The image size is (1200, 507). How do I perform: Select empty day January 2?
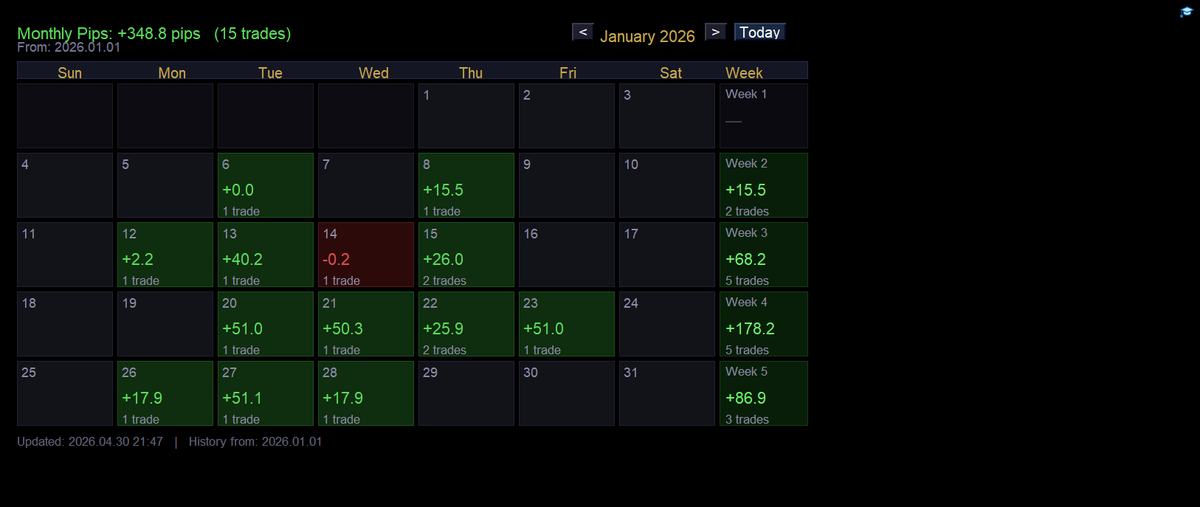tap(566, 116)
